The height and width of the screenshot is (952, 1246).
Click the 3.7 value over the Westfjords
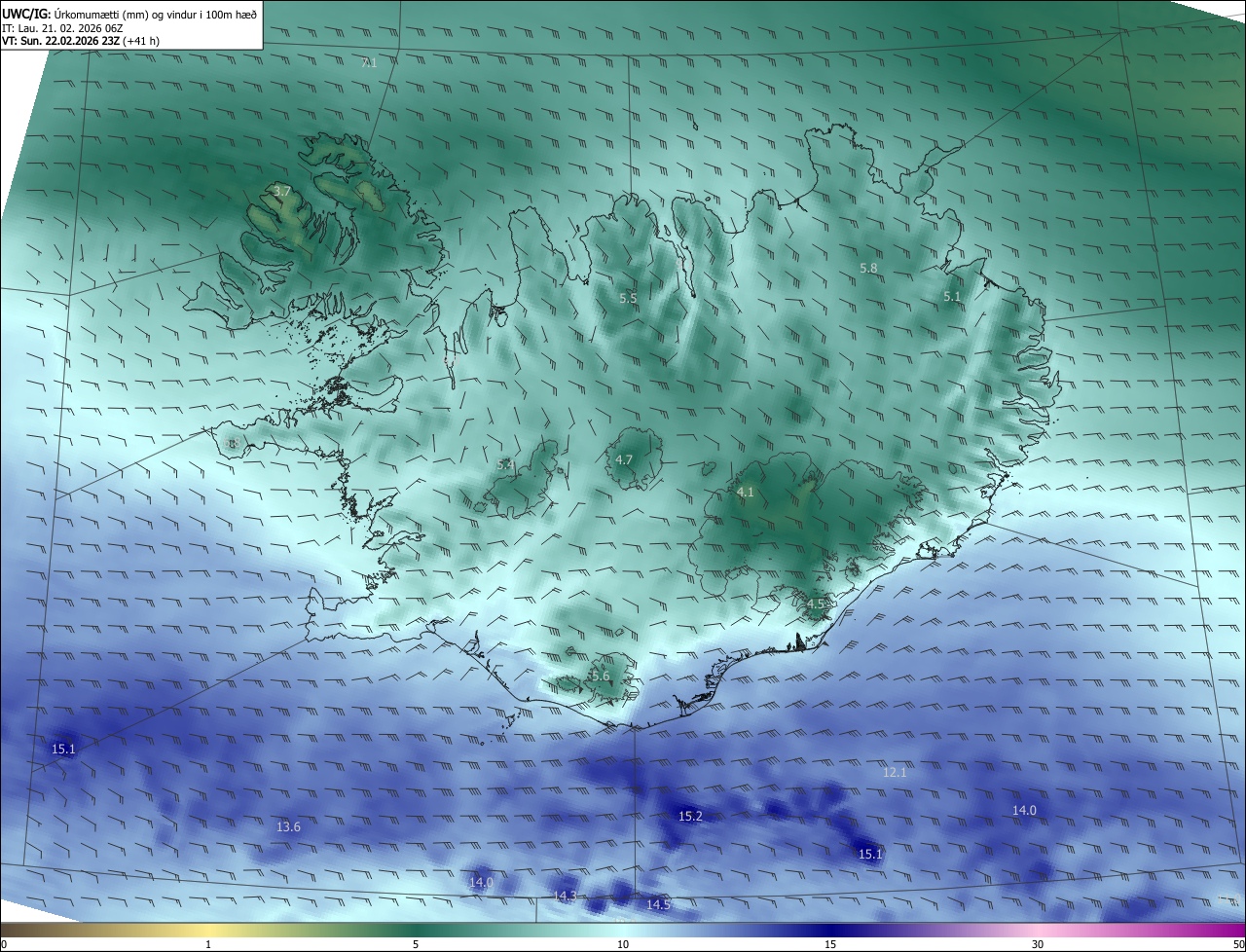(x=281, y=192)
